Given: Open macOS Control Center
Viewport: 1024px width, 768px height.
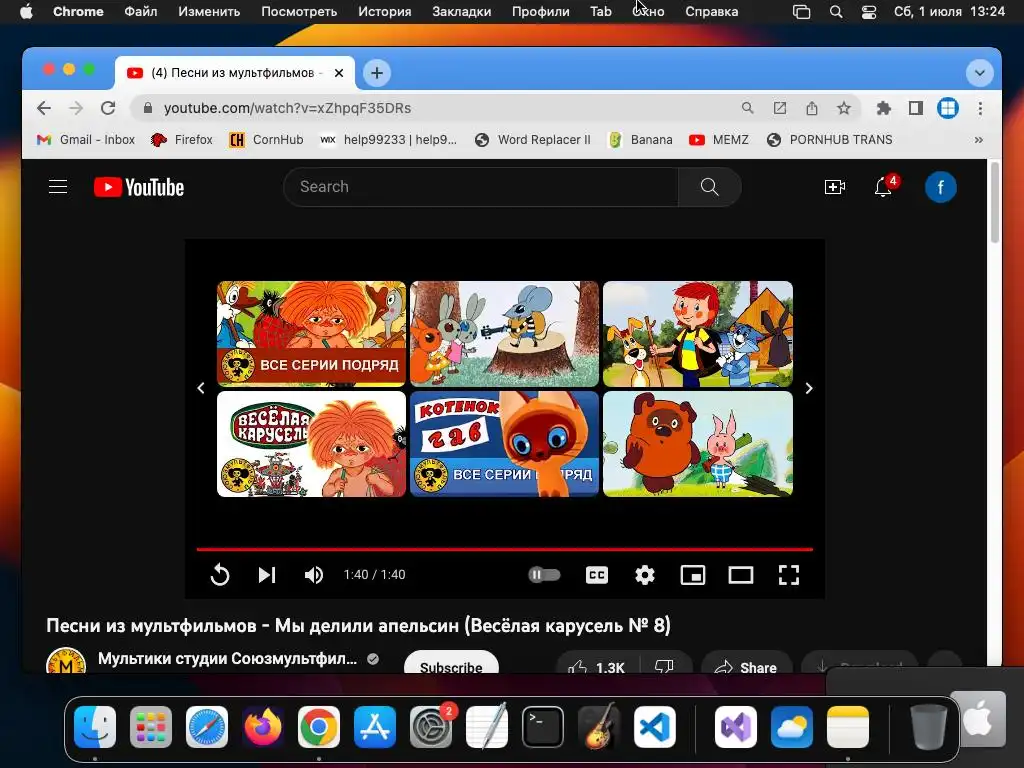Looking at the screenshot, I should 869,12.
